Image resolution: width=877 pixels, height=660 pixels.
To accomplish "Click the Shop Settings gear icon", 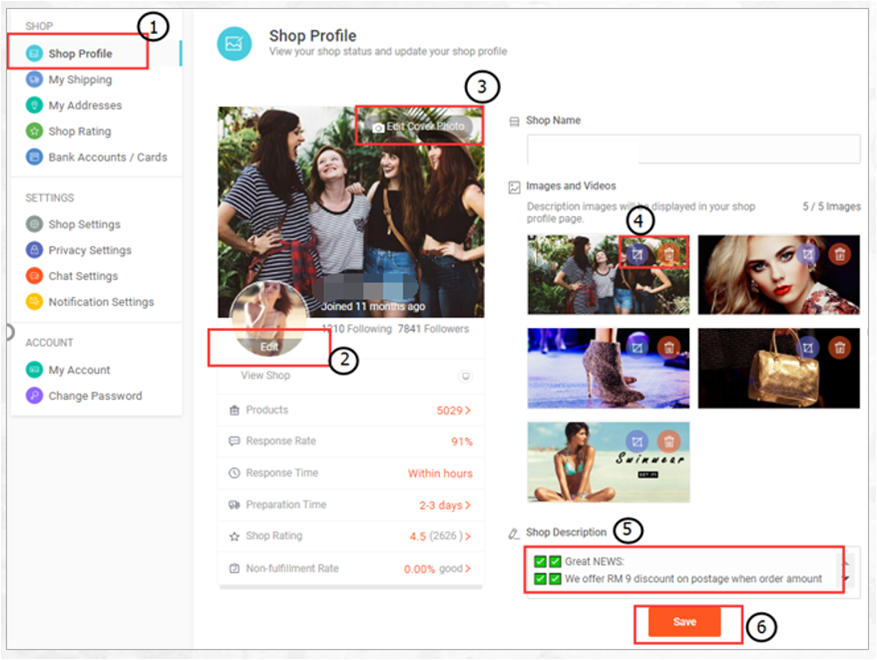I will (x=34, y=224).
